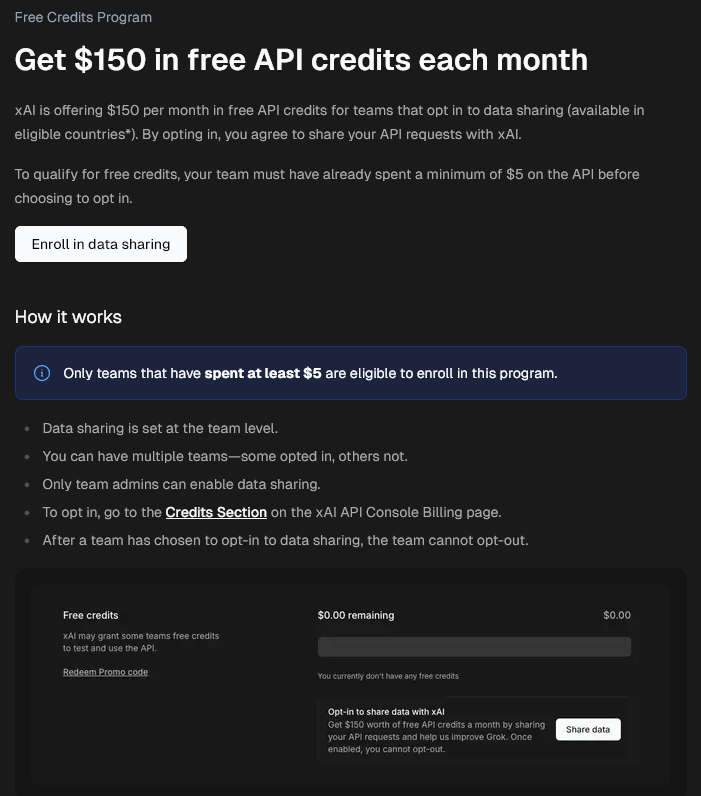Click the paragraph on qualifying for free credits
The width and height of the screenshot is (701, 796).
327,186
